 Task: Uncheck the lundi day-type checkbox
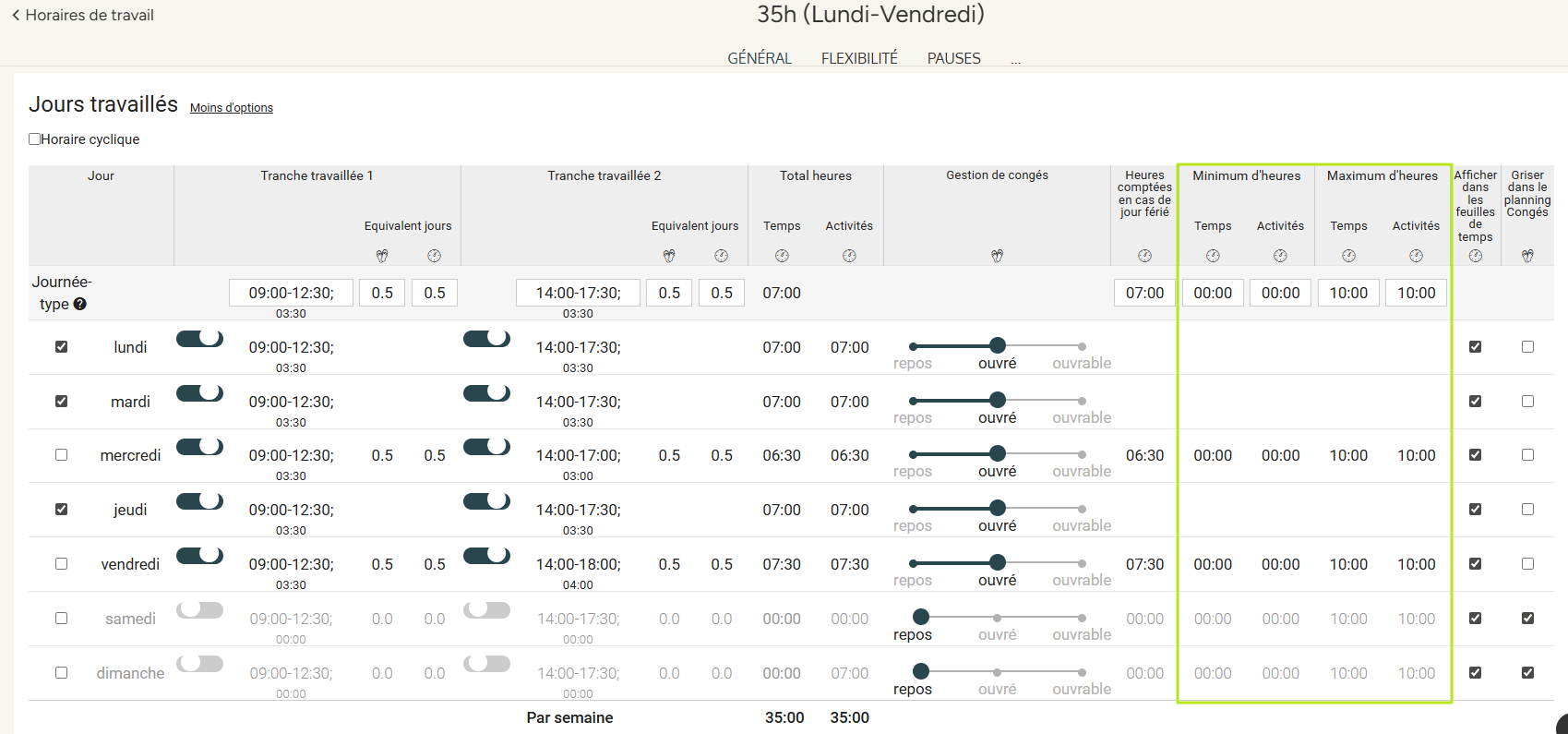coord(61,347)
